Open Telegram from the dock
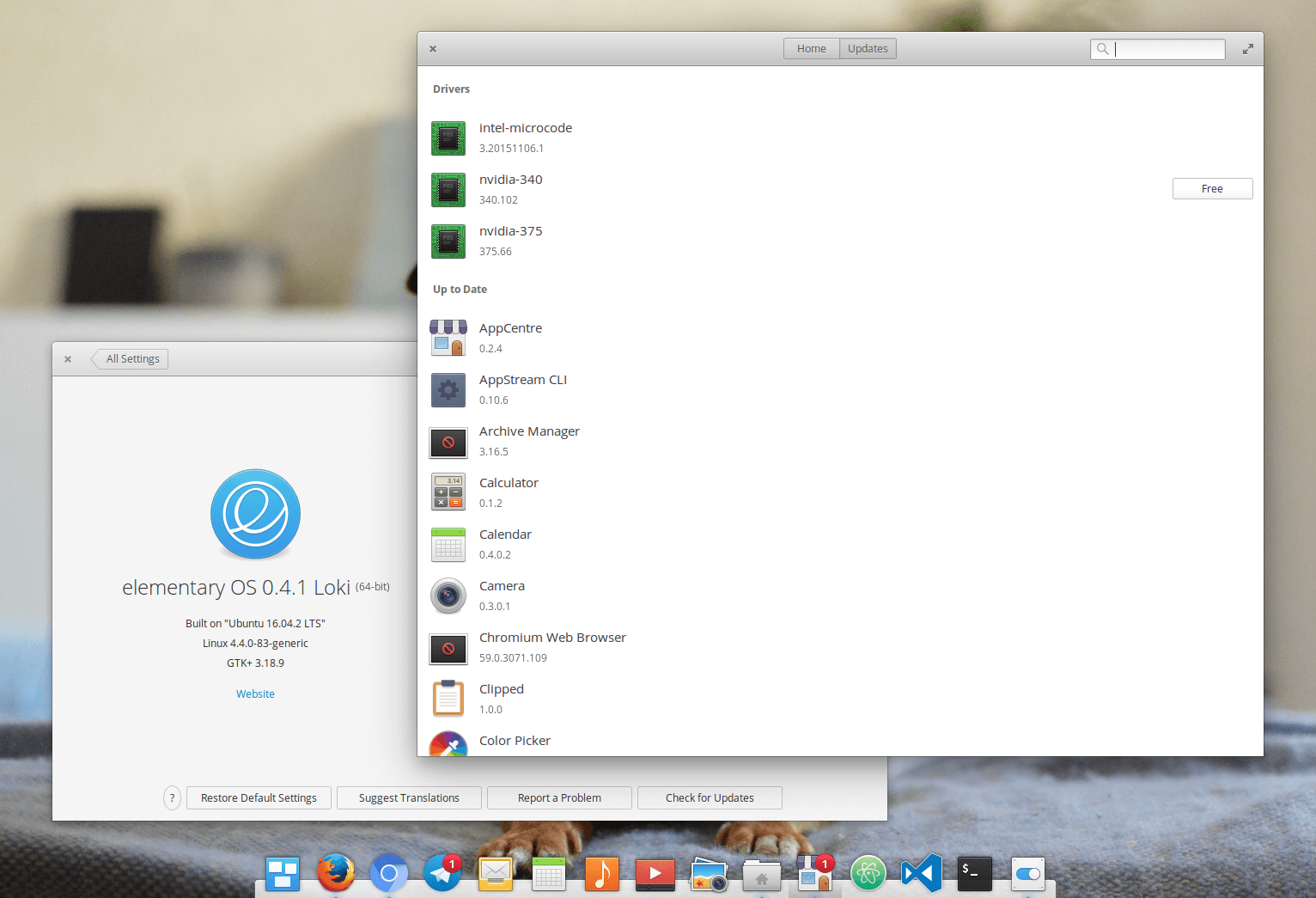1316x898 pixels. 442,874
